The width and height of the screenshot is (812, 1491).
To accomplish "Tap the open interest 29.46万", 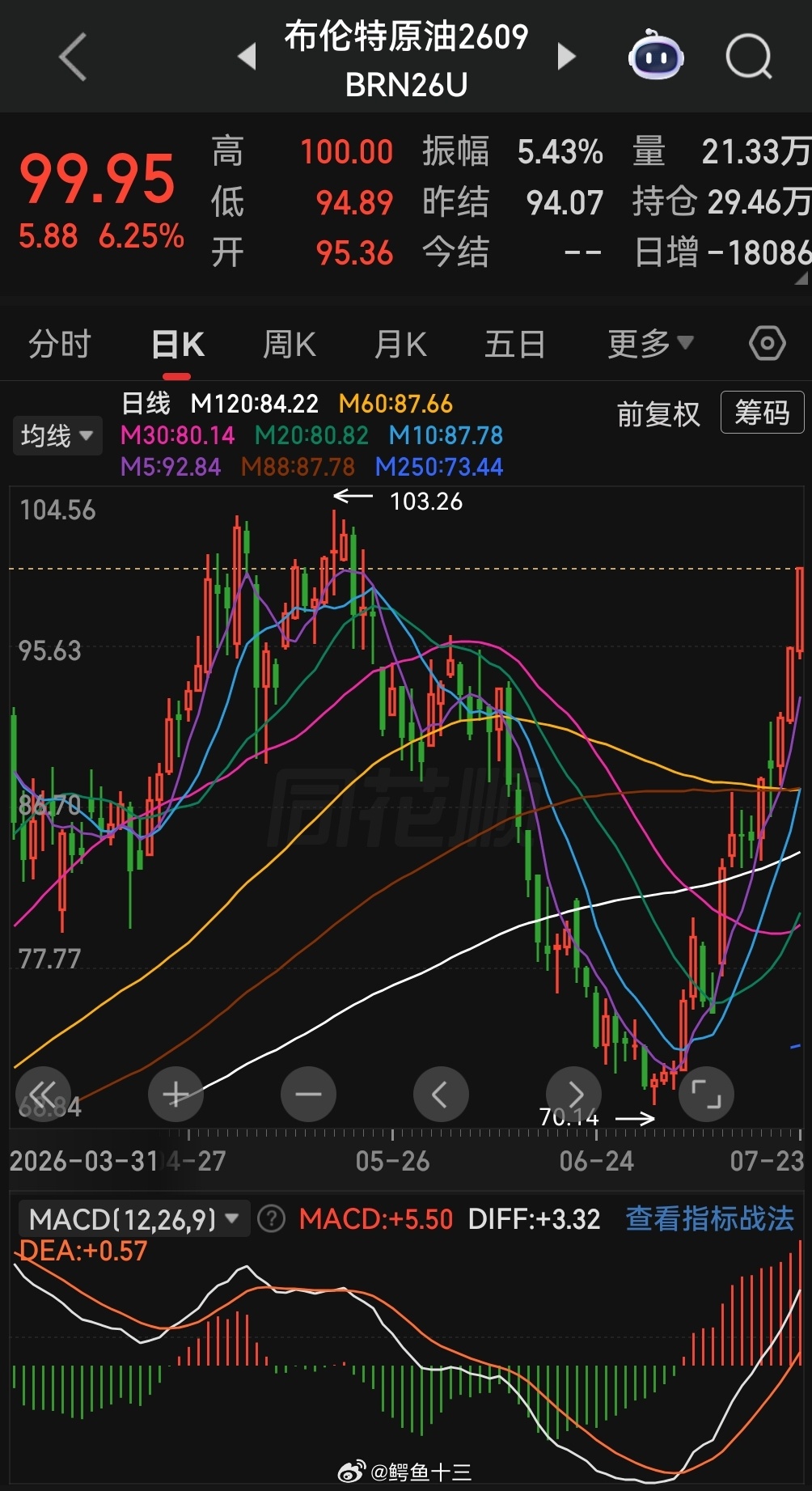I will (759, 202).
